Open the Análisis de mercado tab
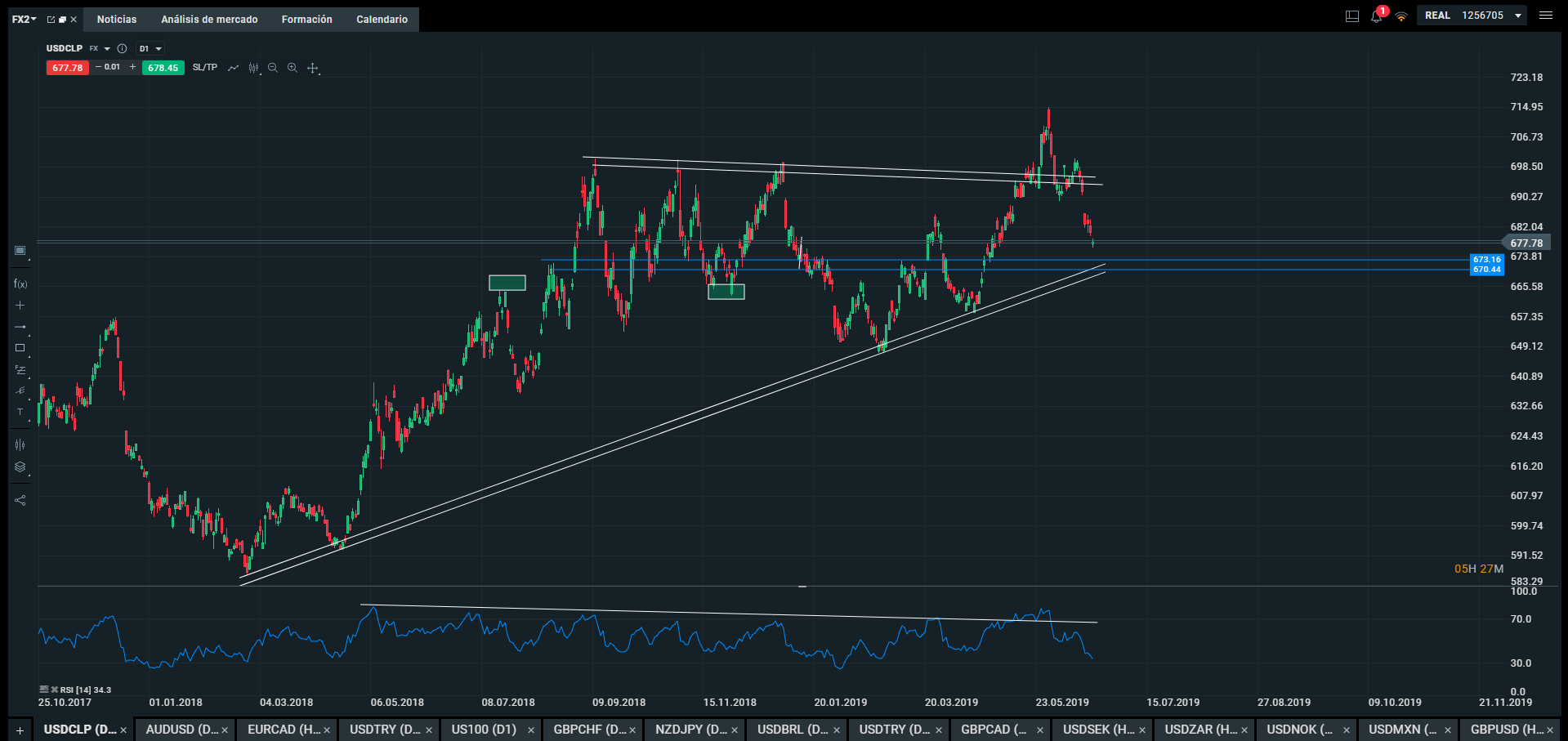 [209, 20]
